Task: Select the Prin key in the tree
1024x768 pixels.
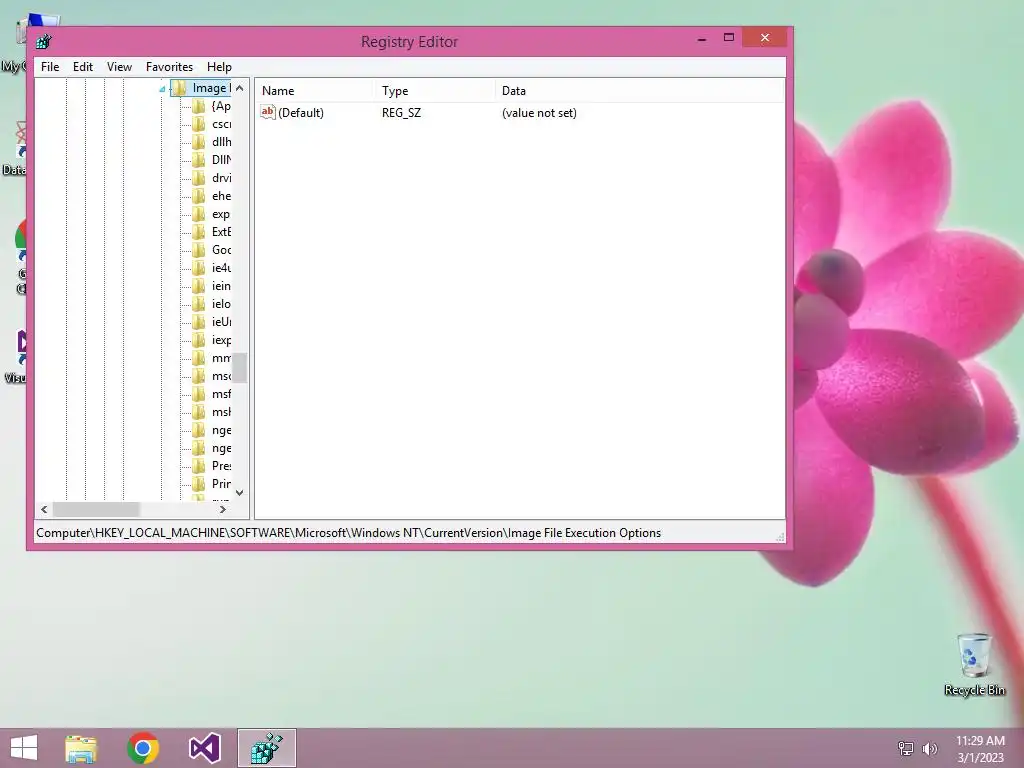Action: [221, 484]
